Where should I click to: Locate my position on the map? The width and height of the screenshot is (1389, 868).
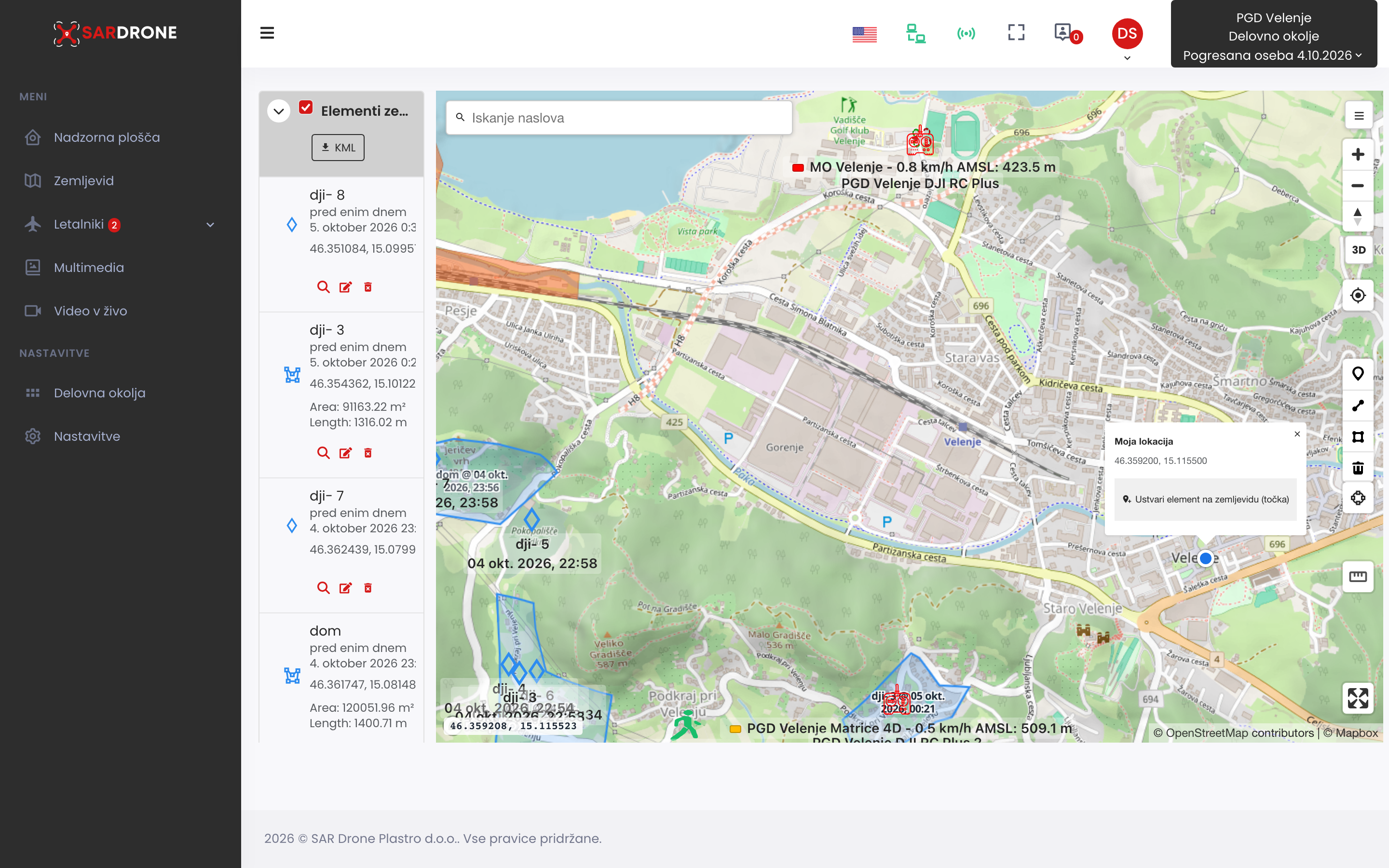pyautogui.click(x=1358, y=295)
